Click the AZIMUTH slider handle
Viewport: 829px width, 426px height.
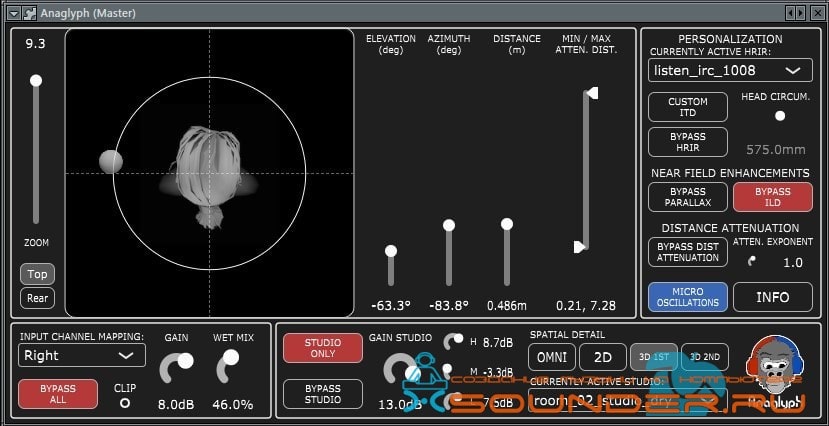click(449, 225)
